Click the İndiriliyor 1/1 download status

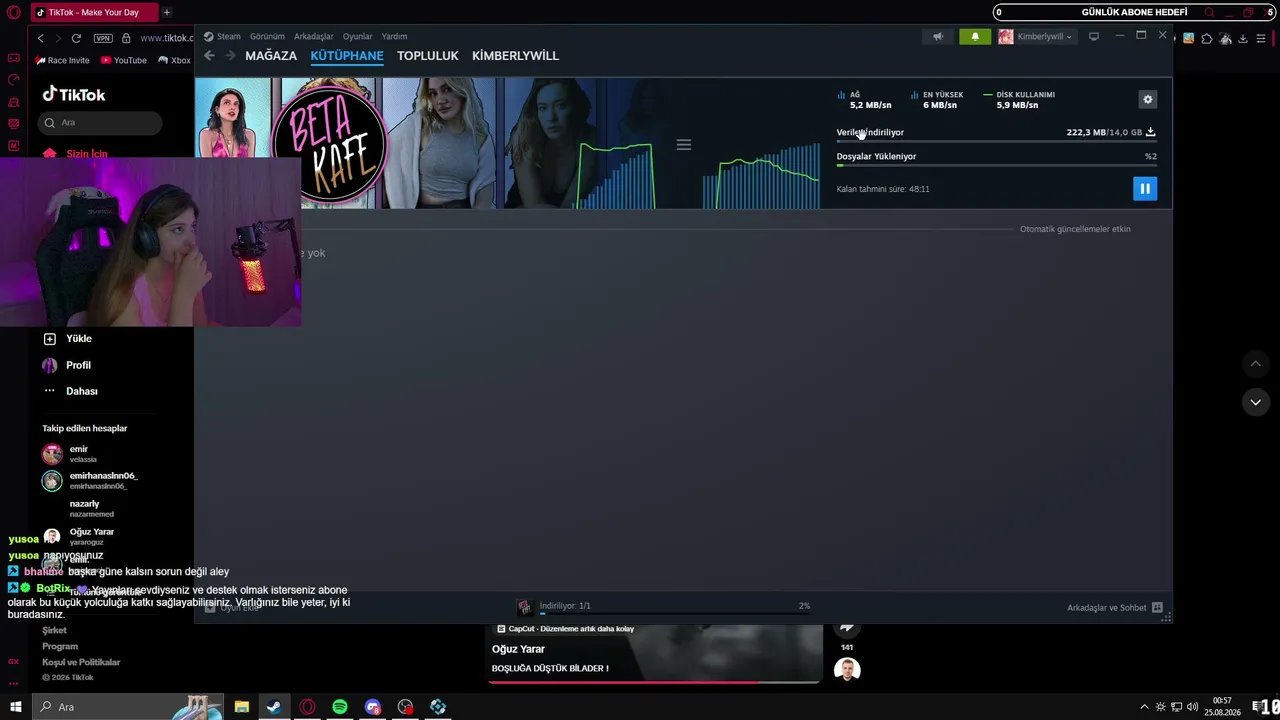point(565,606)
